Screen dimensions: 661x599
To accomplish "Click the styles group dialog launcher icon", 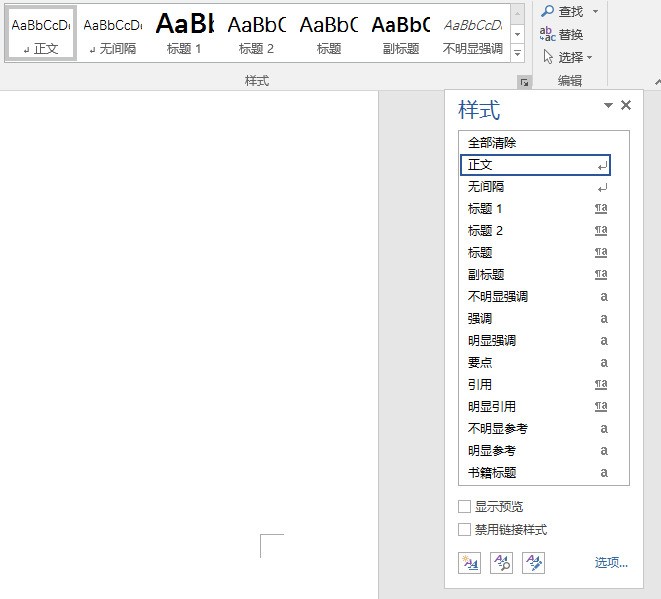I will click(x=524, y=82).
